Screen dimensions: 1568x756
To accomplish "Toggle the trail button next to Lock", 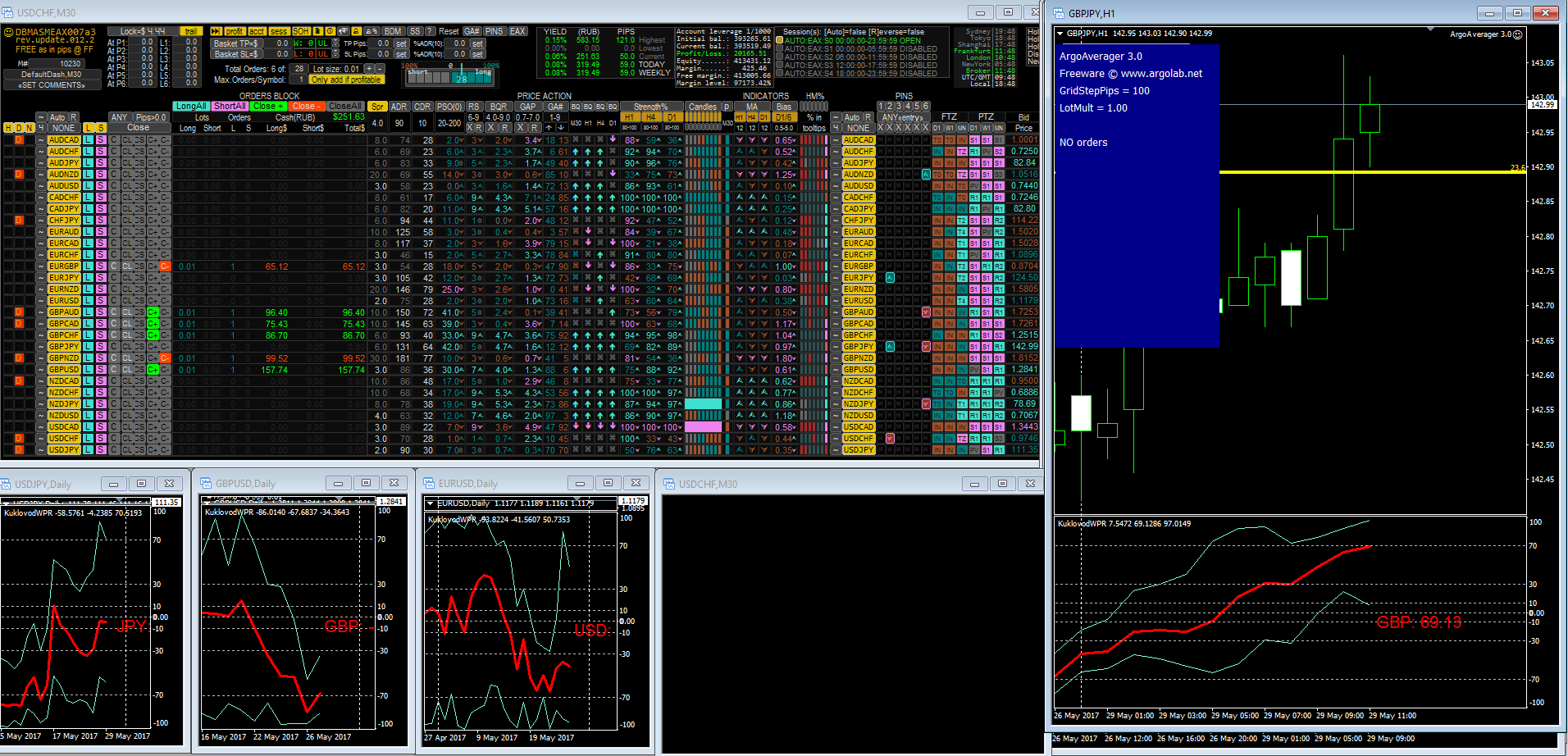I will point(191,31).
